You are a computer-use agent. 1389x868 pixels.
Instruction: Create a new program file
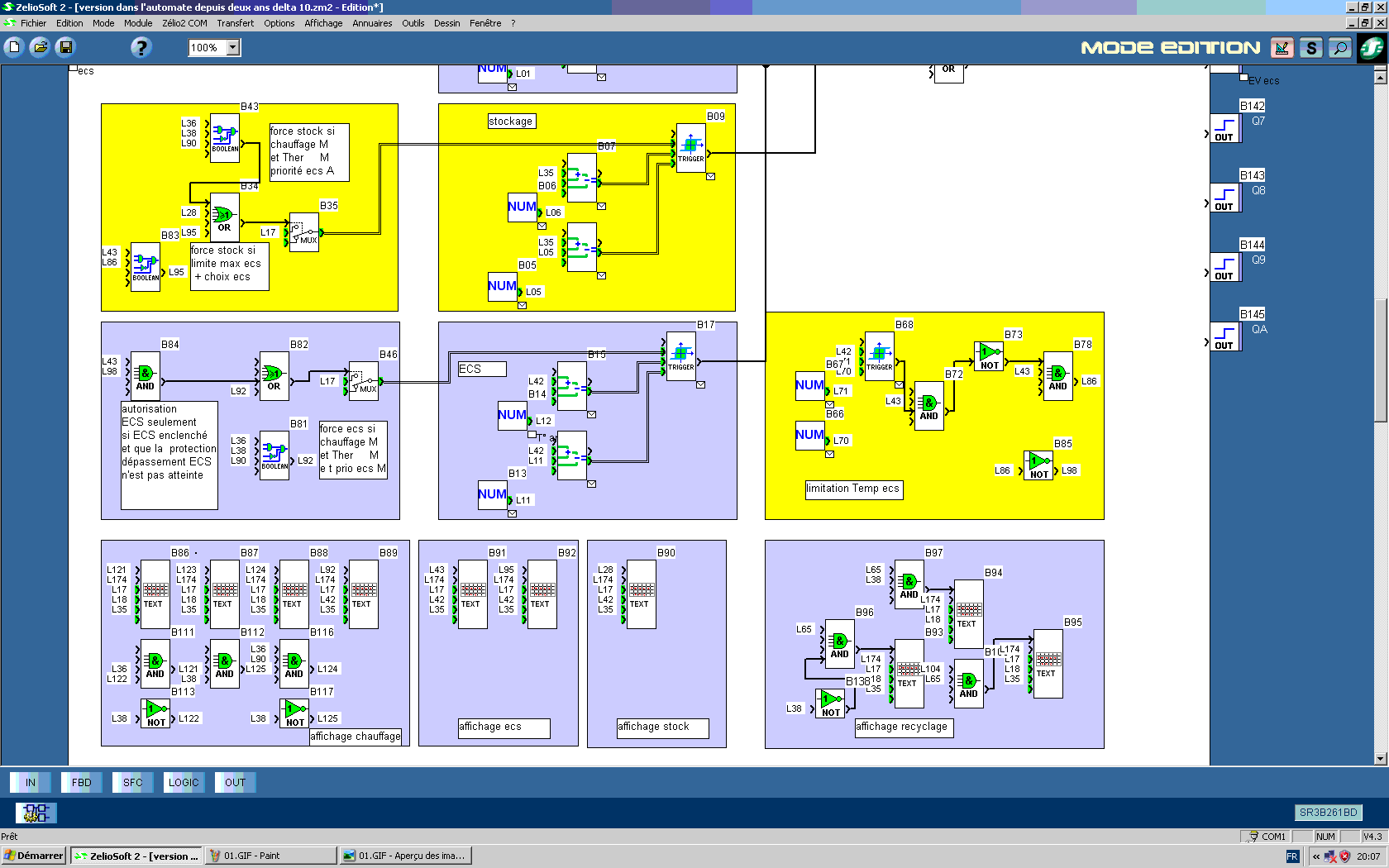[x=14, y=47]
